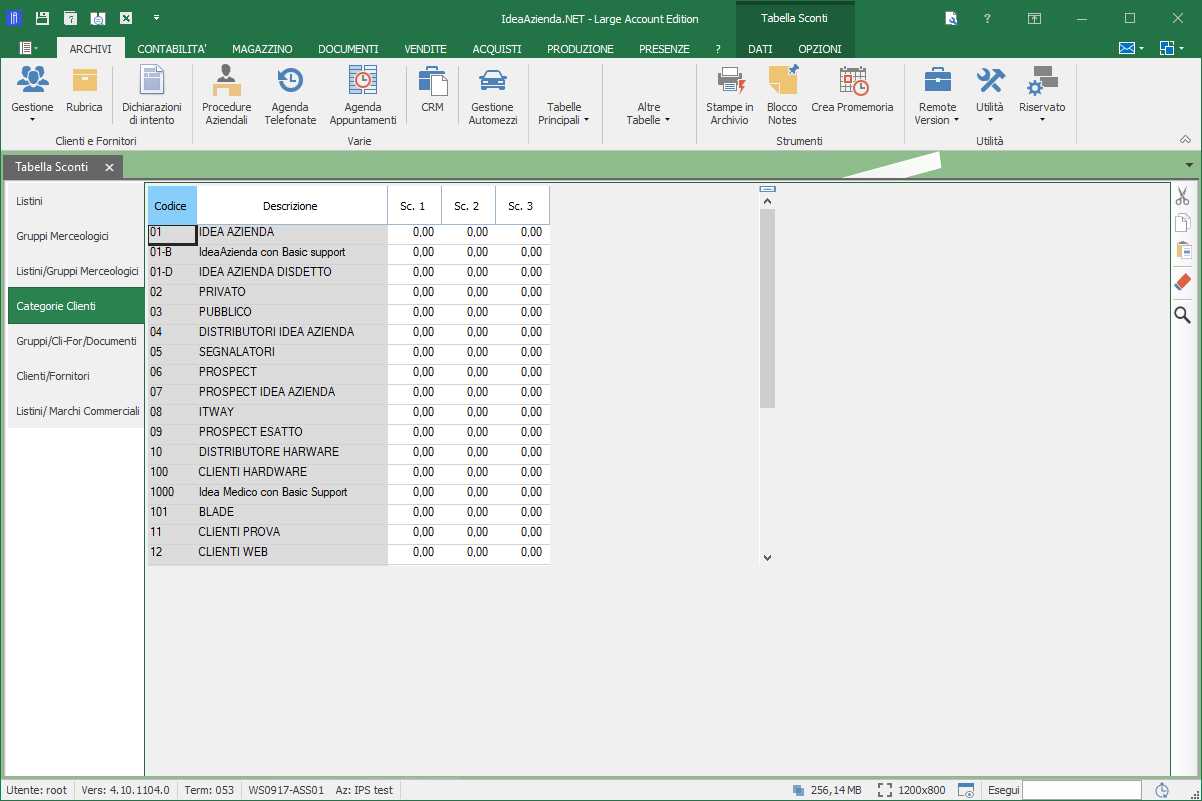
Task: Collapse the ribbon with the chevron
Action: tap(1186, 140)
